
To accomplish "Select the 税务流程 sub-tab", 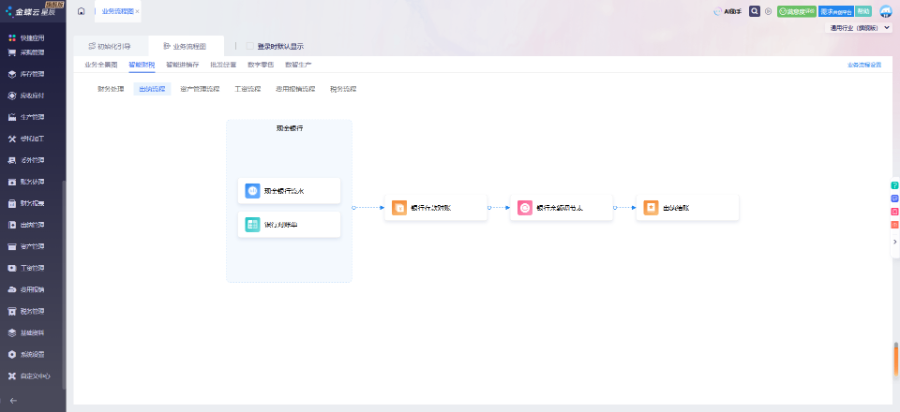I will click(343, 89).
